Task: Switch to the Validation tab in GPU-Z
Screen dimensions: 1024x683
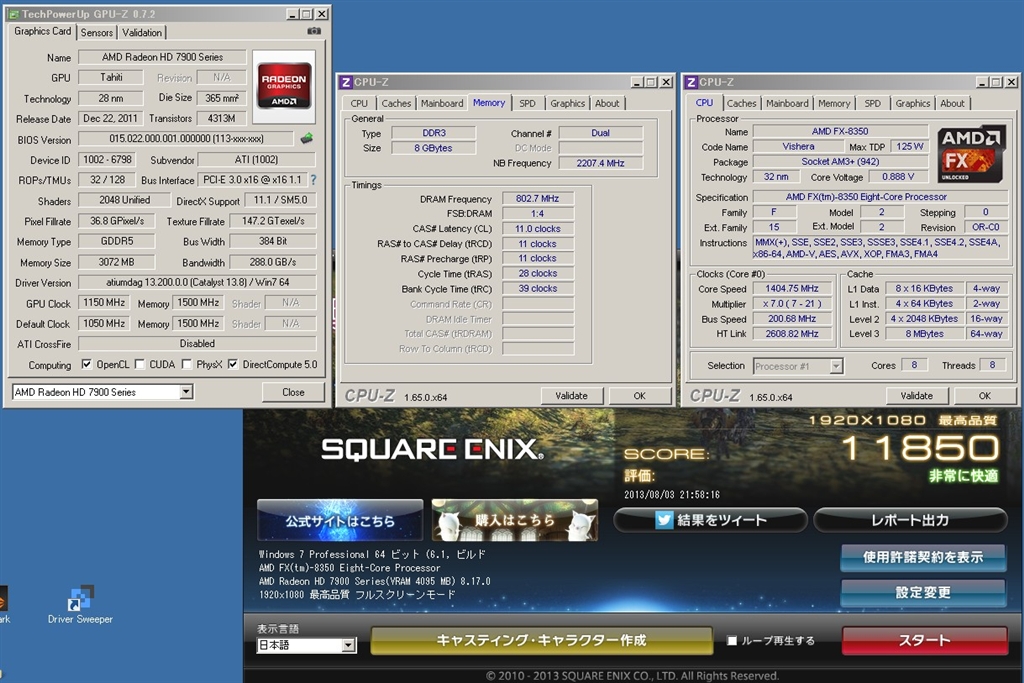Action: (142, 32)
